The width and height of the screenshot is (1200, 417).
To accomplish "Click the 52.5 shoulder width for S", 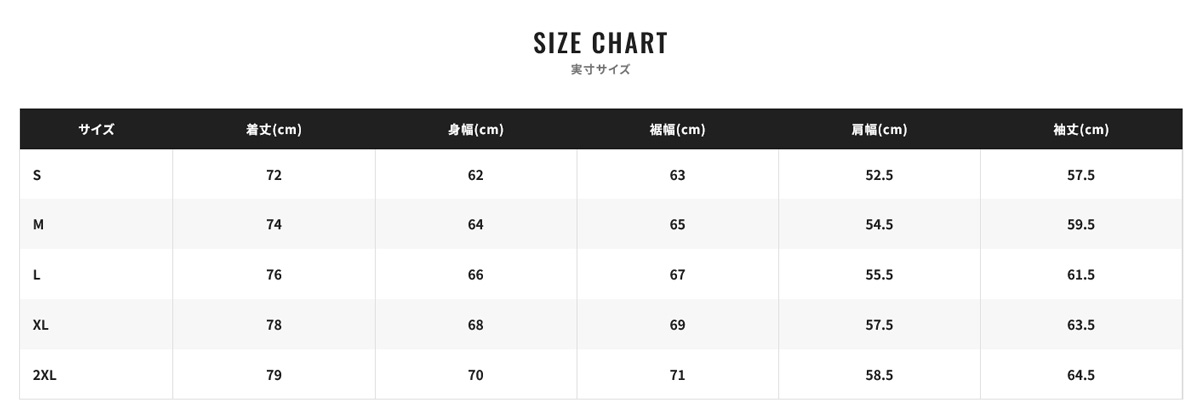I will 879,175.
